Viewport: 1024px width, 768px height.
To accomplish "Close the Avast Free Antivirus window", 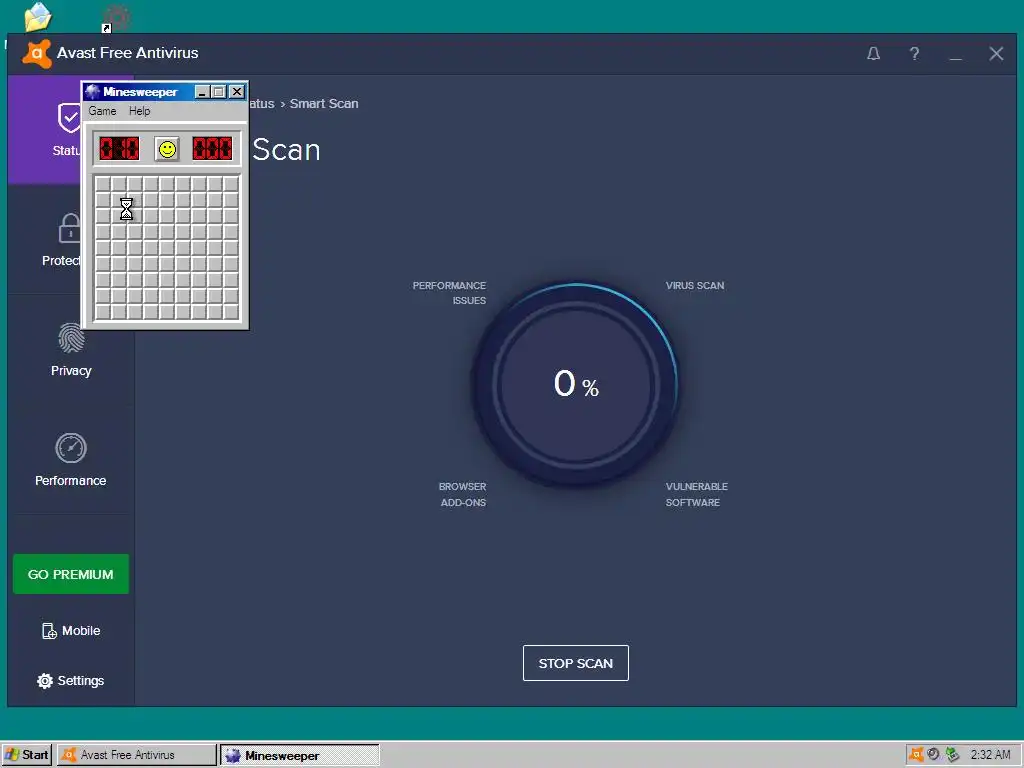I will tap(996, 54).
